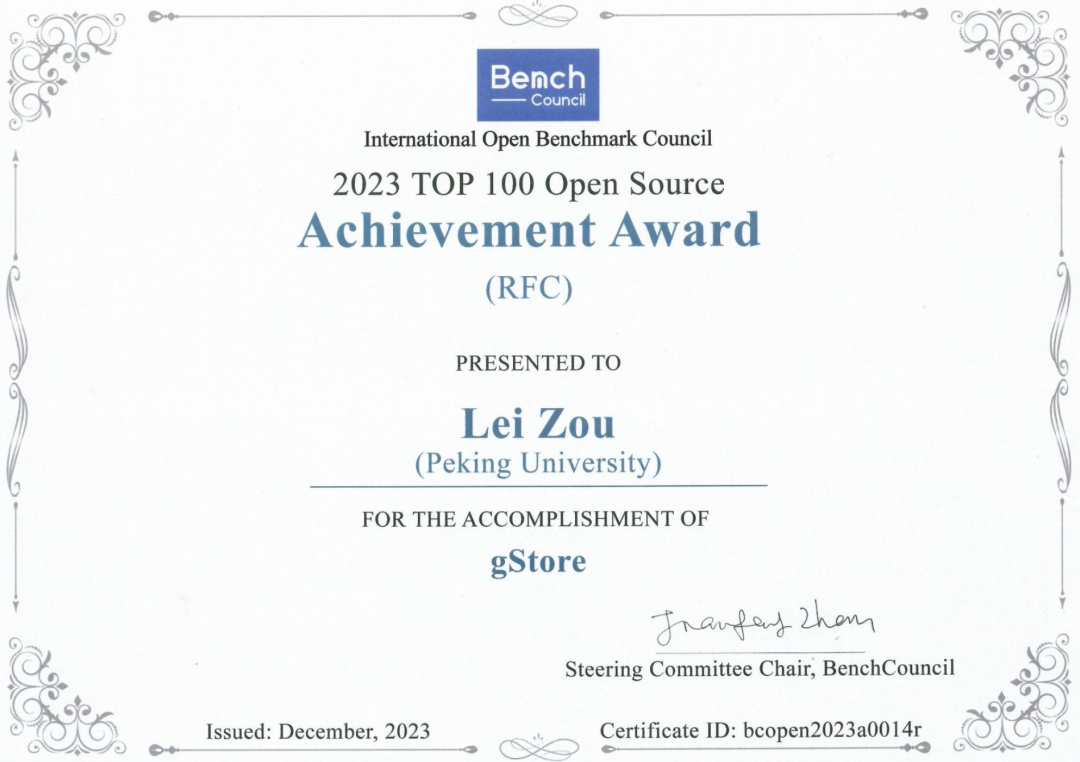Viewport: 1080px width, 762px height.
Task: Click the handwritten signature
Action: [762, 624]
